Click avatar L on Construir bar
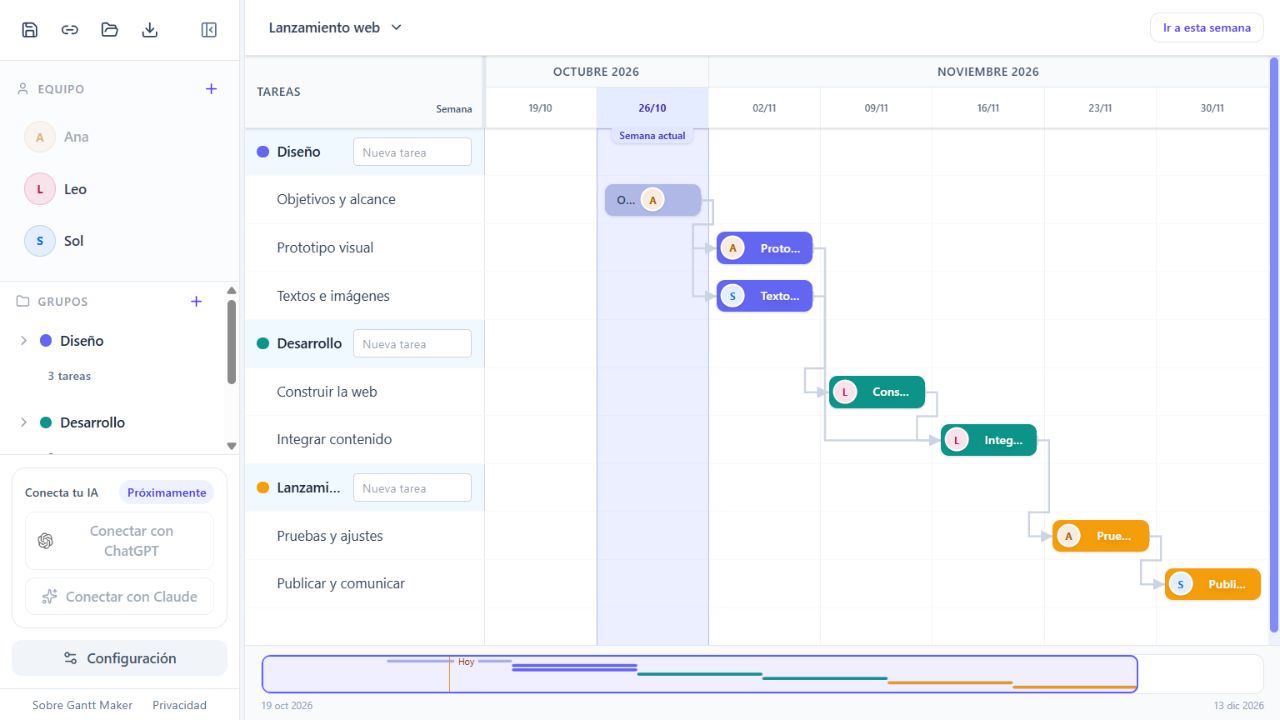This screenshot has height=720, width=1280. 845,392
